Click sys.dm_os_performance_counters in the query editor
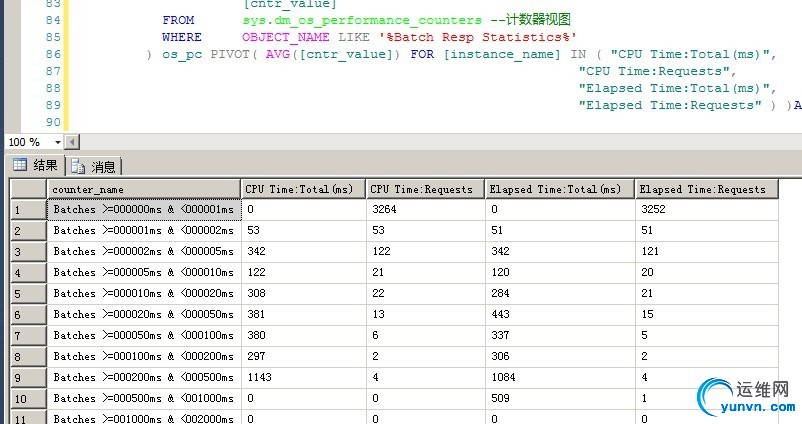Screen dimensions: 802x424 coord(362,20)
